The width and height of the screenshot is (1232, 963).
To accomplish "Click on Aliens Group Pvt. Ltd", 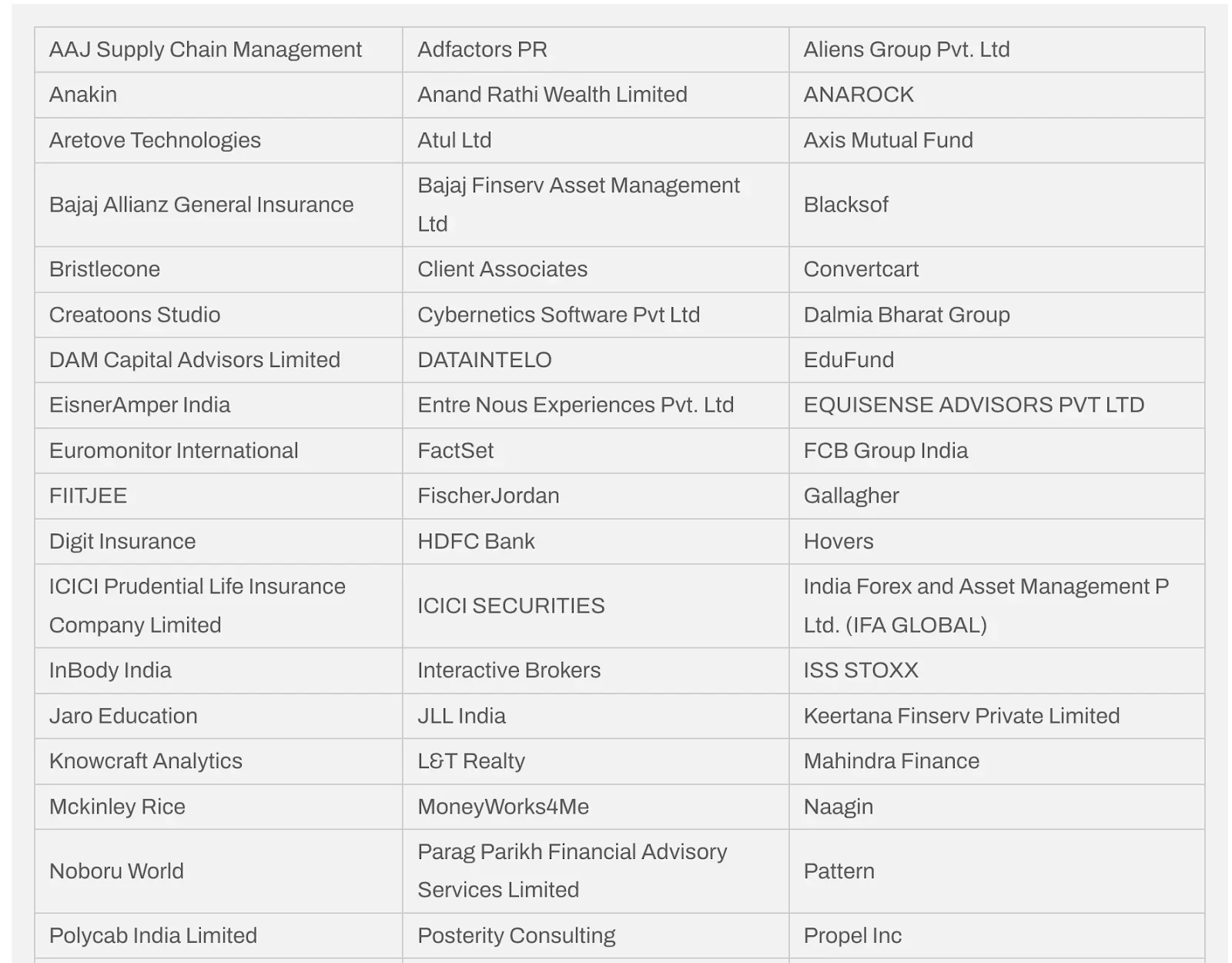I will tap(906, 50).
